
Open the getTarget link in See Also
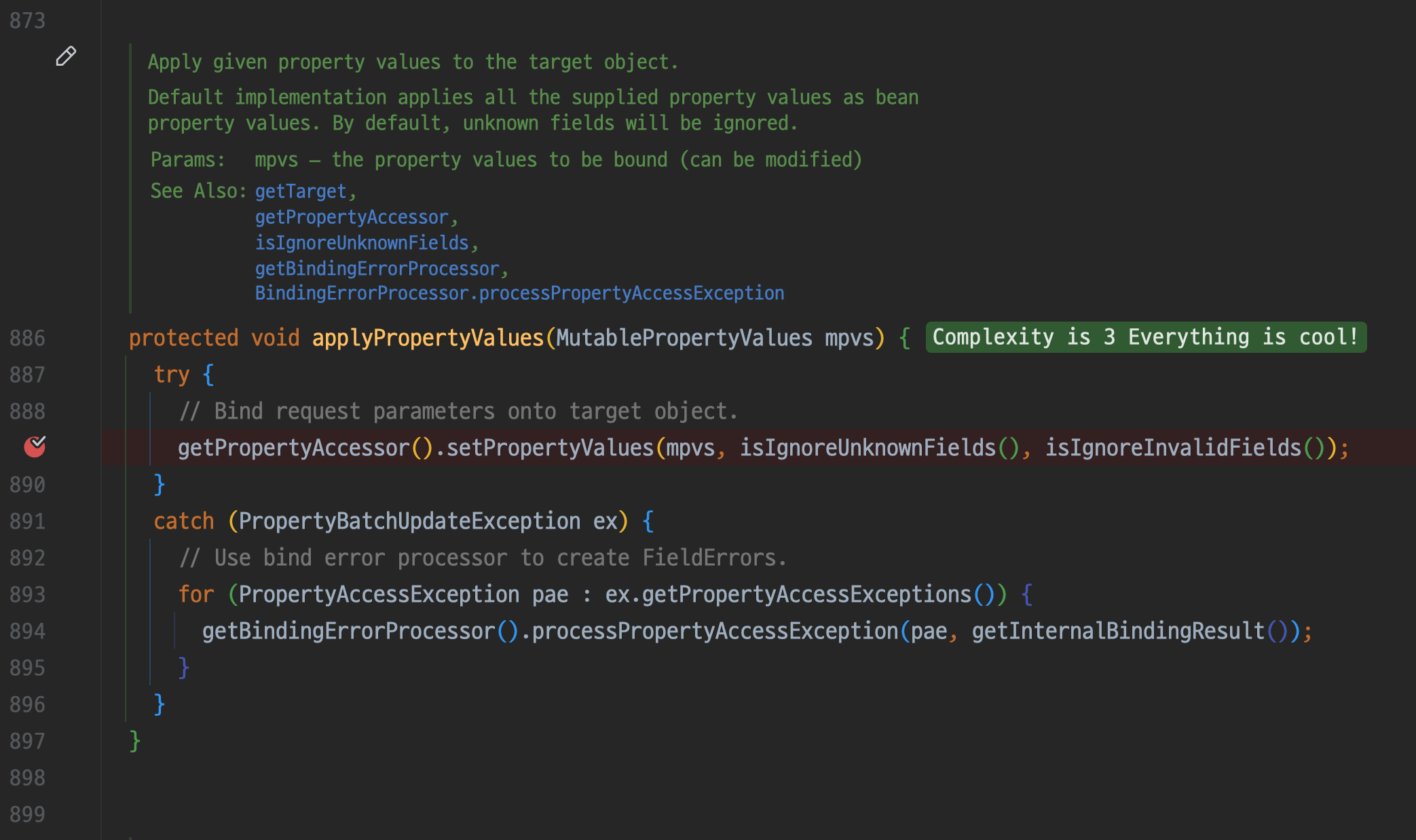coord(301,191)
